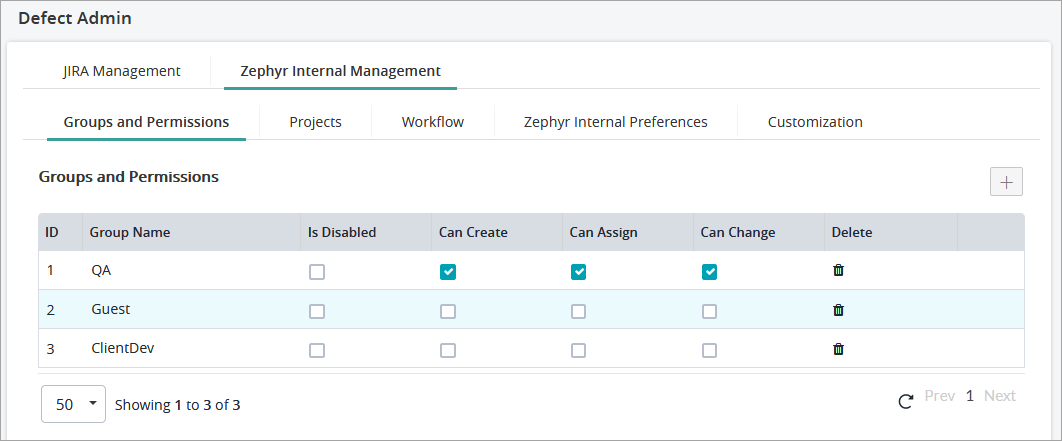Enable Is Disabled for Guest group
The height and width of the screenshot is (441, 1062).
(317, 311)
